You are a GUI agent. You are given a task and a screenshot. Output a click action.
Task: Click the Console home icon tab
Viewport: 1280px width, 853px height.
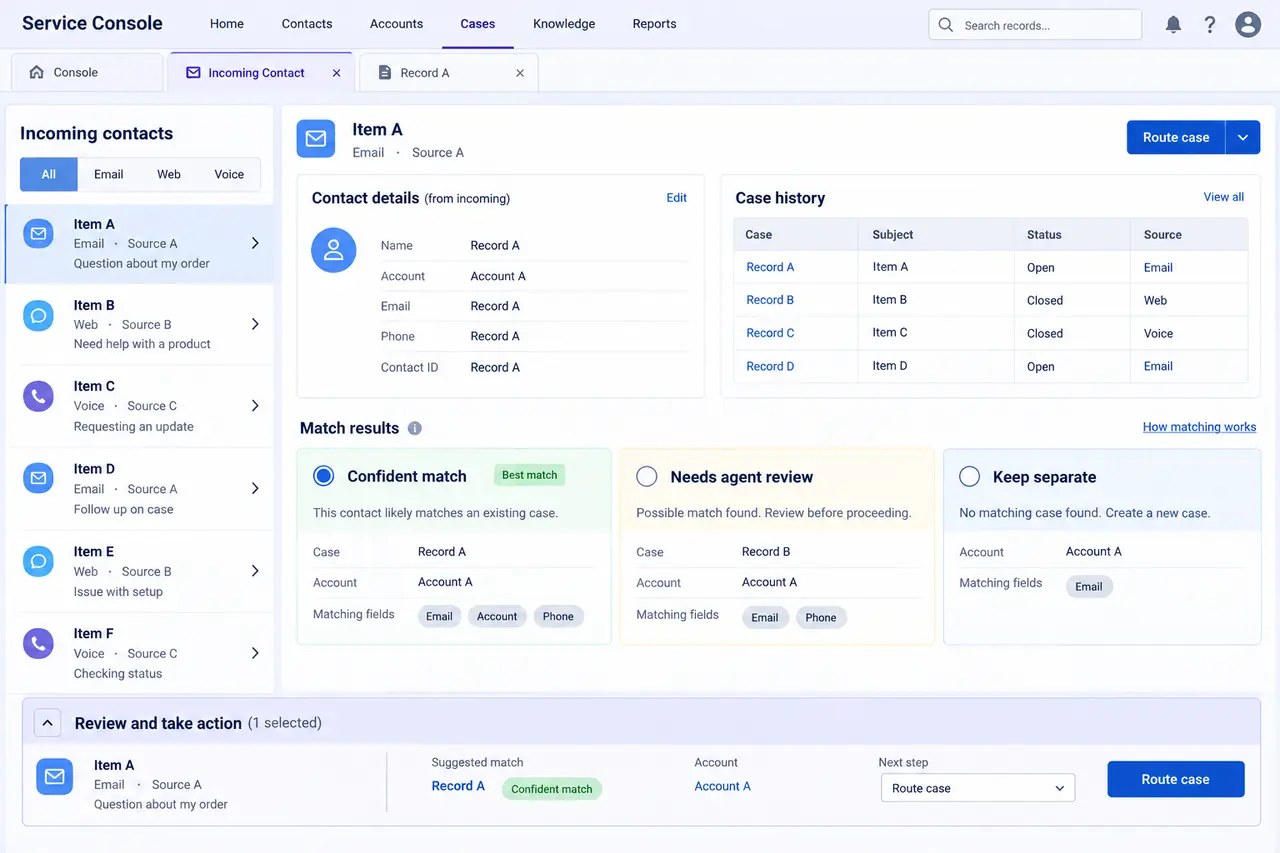point(87,73)
